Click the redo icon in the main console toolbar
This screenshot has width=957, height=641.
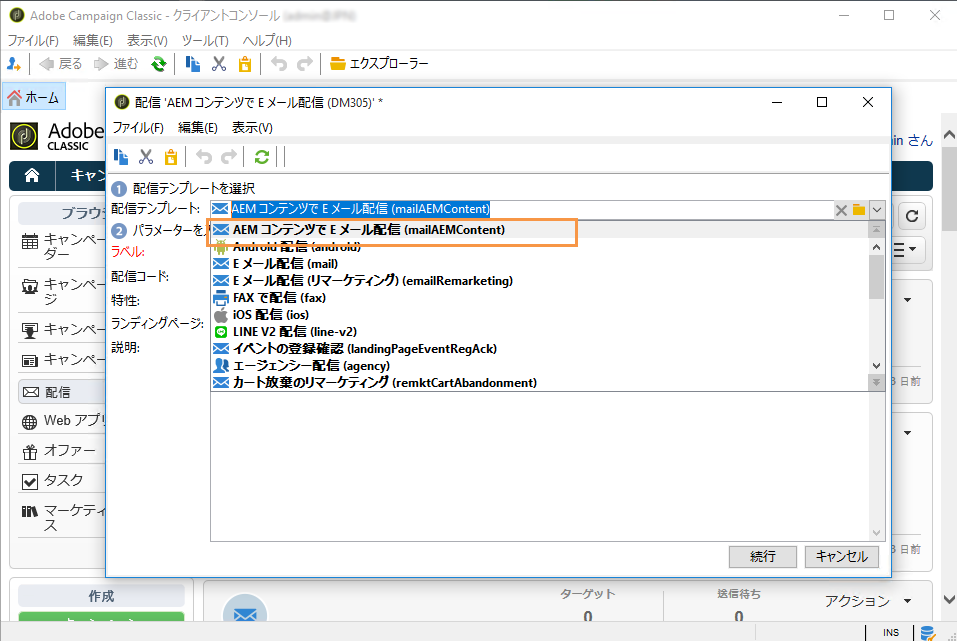click(x=305, y=63)
